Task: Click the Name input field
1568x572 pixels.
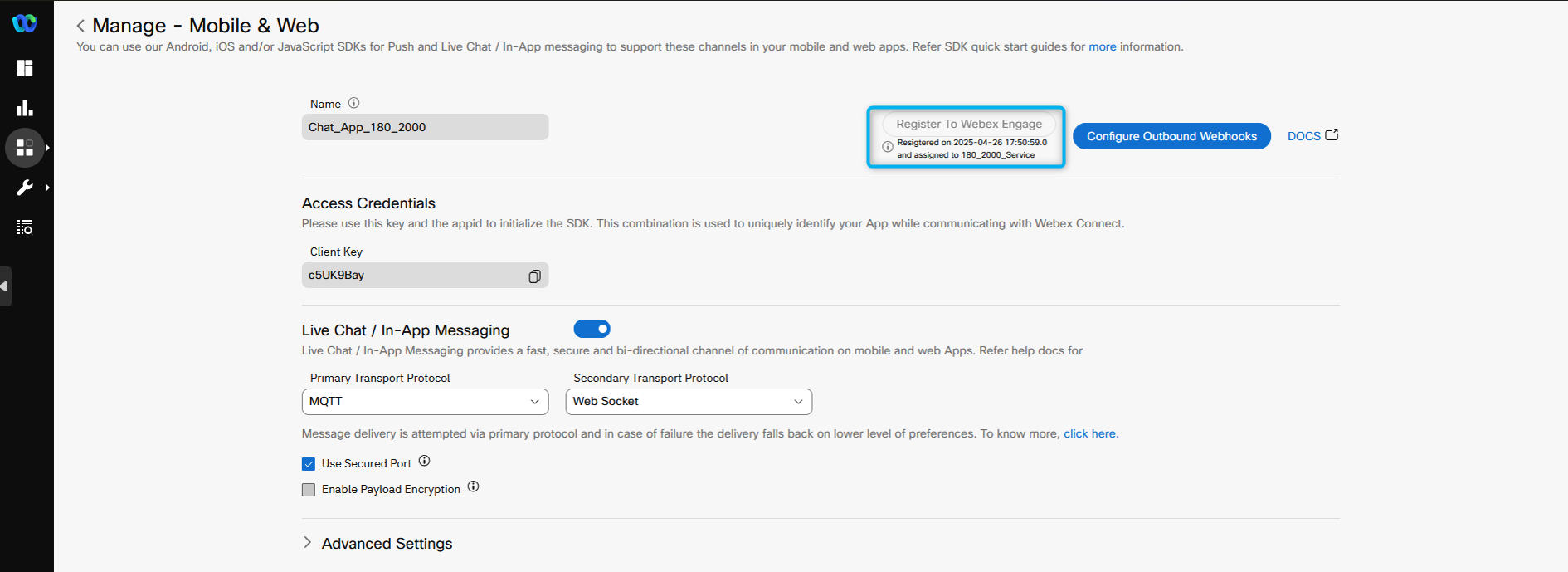Action: (425, 127)
